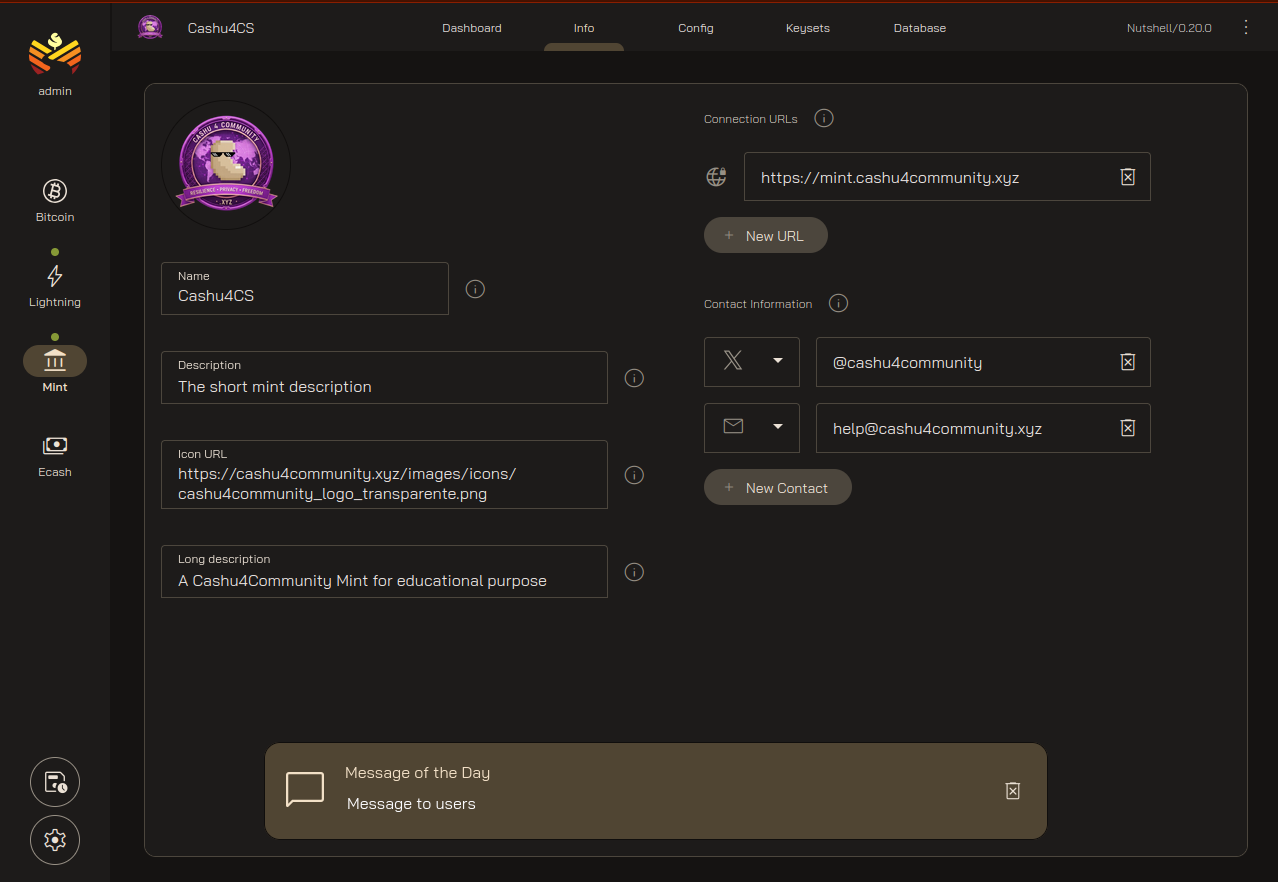Clear the Message of the Day

click(x=1012, y=791)
